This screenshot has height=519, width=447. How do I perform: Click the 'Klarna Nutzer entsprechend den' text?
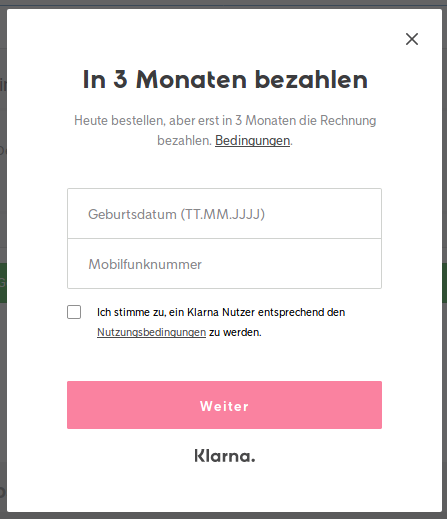[x=266, y=312]
